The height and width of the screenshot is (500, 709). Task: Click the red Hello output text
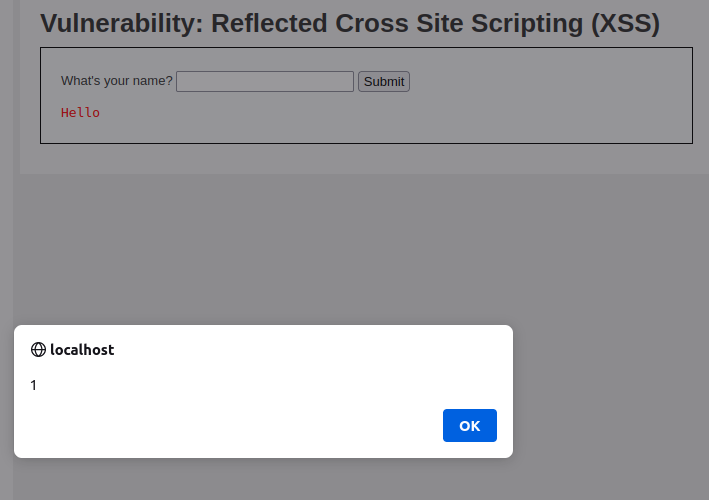[80, 113]
